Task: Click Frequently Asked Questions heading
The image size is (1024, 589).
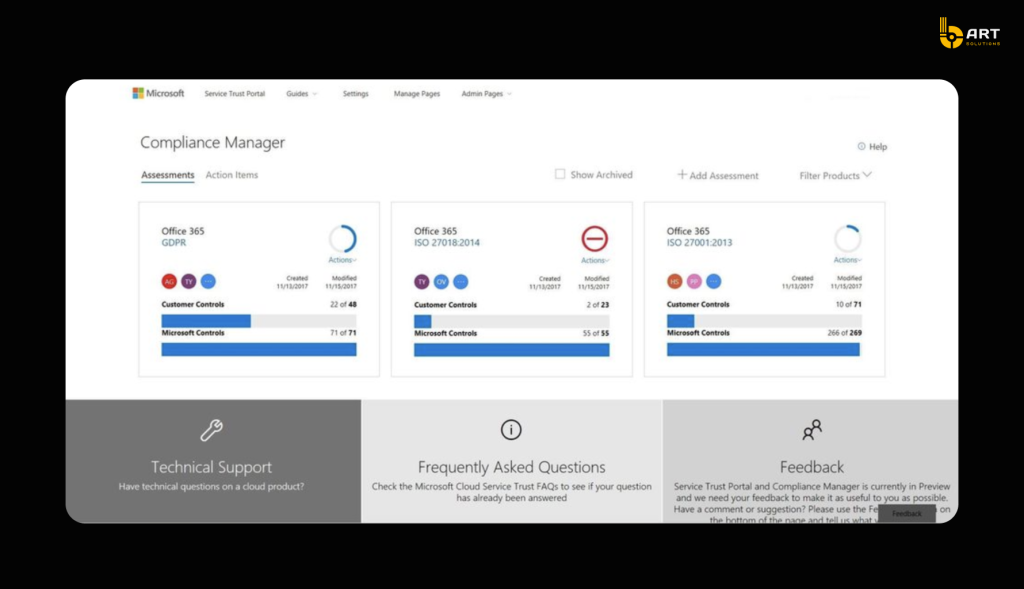Action: (x=511, y=467)
